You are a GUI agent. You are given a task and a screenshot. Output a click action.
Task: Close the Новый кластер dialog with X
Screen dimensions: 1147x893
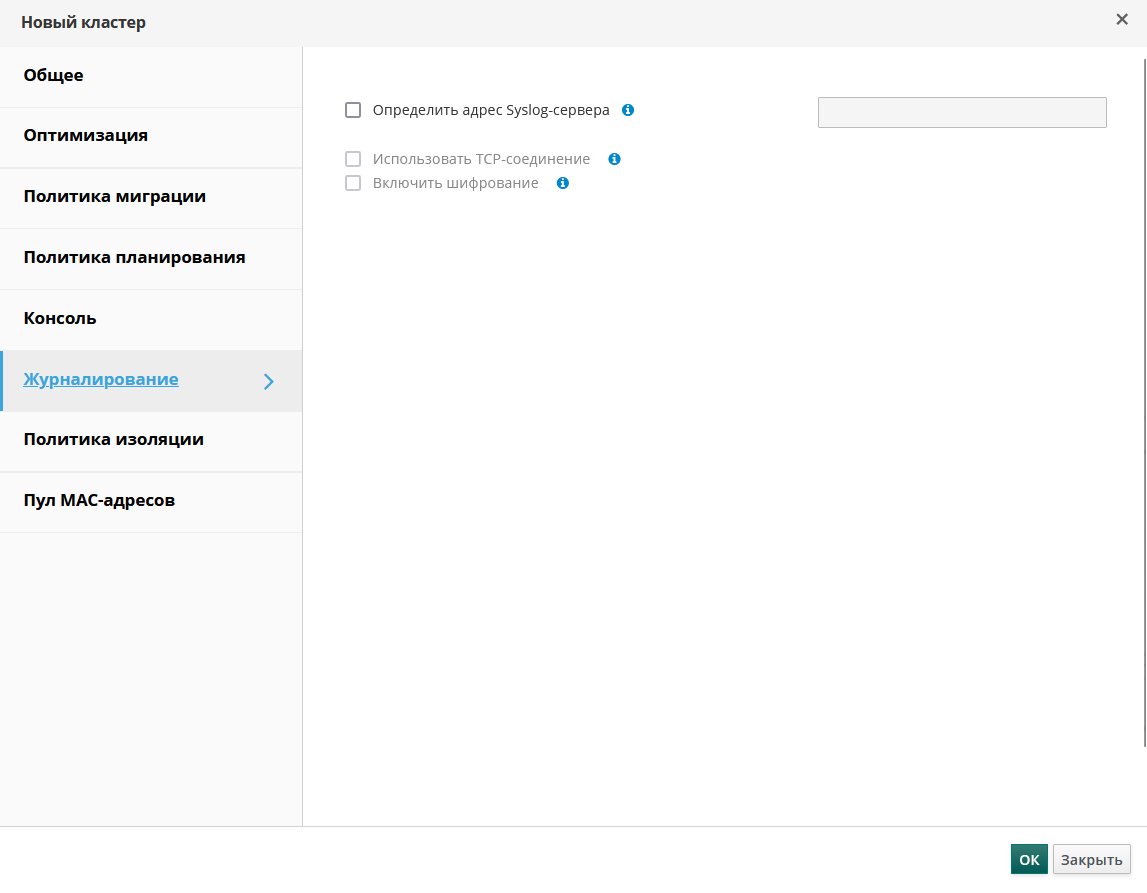1121,20
